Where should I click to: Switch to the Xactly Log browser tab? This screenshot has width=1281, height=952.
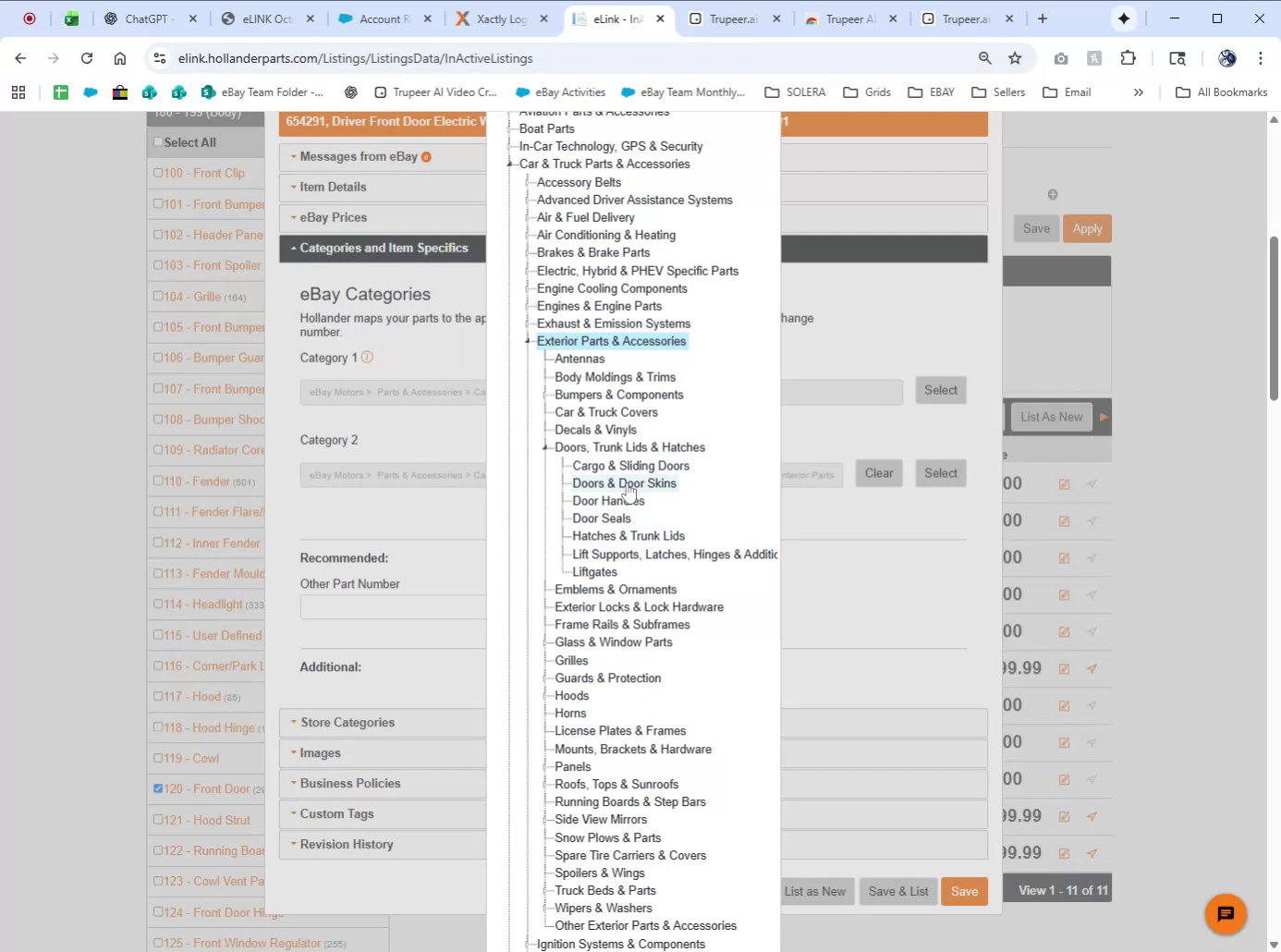tap(502, 18)
